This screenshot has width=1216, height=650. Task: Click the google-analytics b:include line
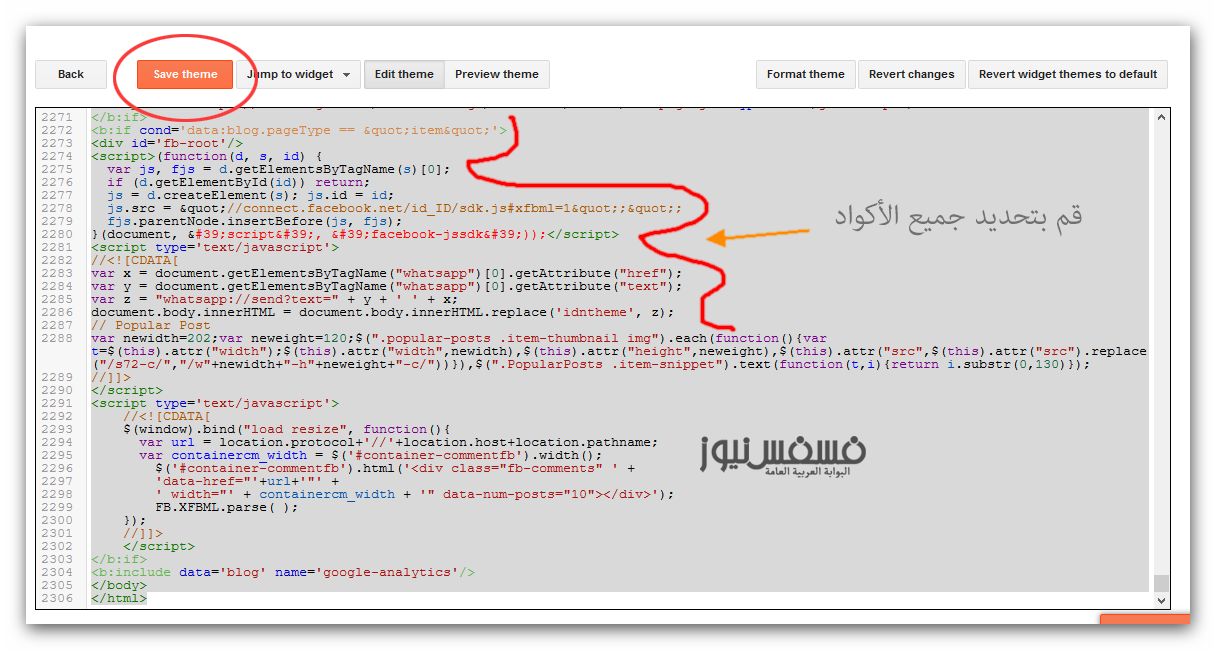click(x=283, y=572)
